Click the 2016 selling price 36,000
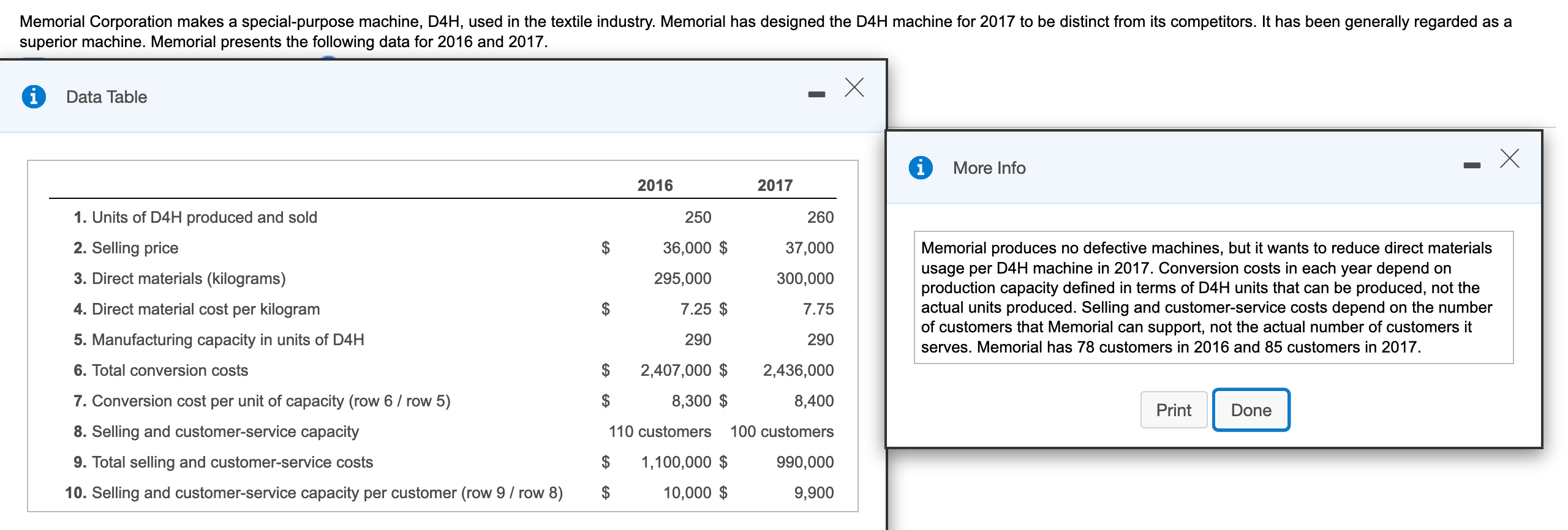Viewport: 1568px width, 530px height. [687, 248]
